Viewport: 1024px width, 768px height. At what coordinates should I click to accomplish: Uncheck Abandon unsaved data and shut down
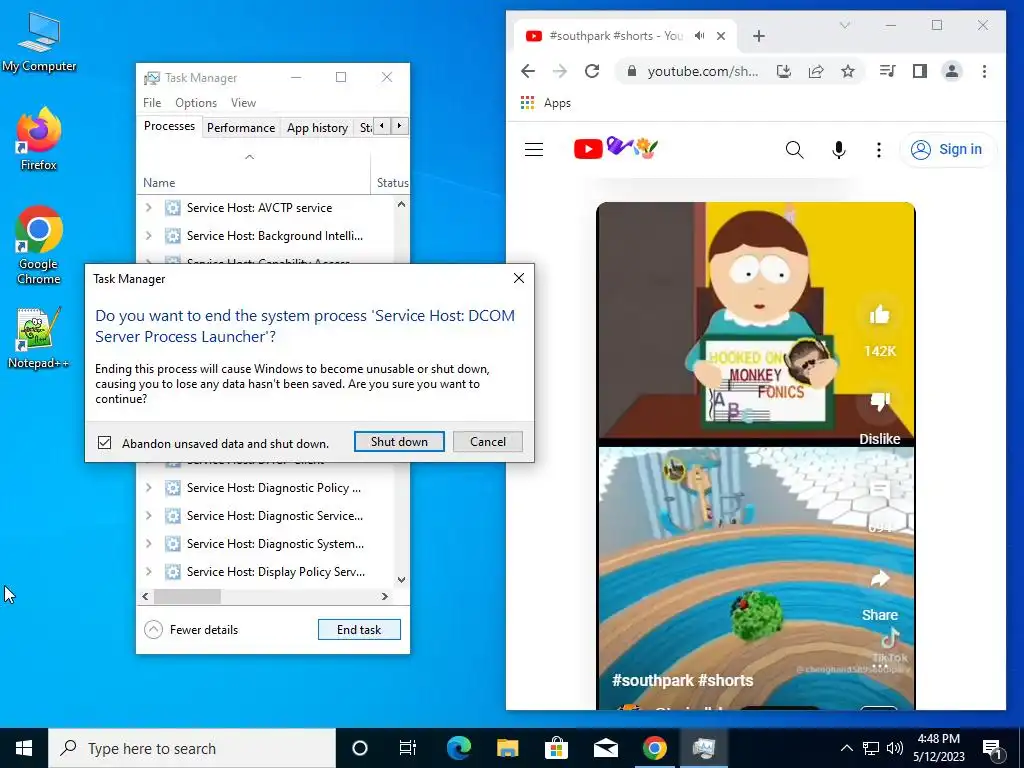(104, 443)
